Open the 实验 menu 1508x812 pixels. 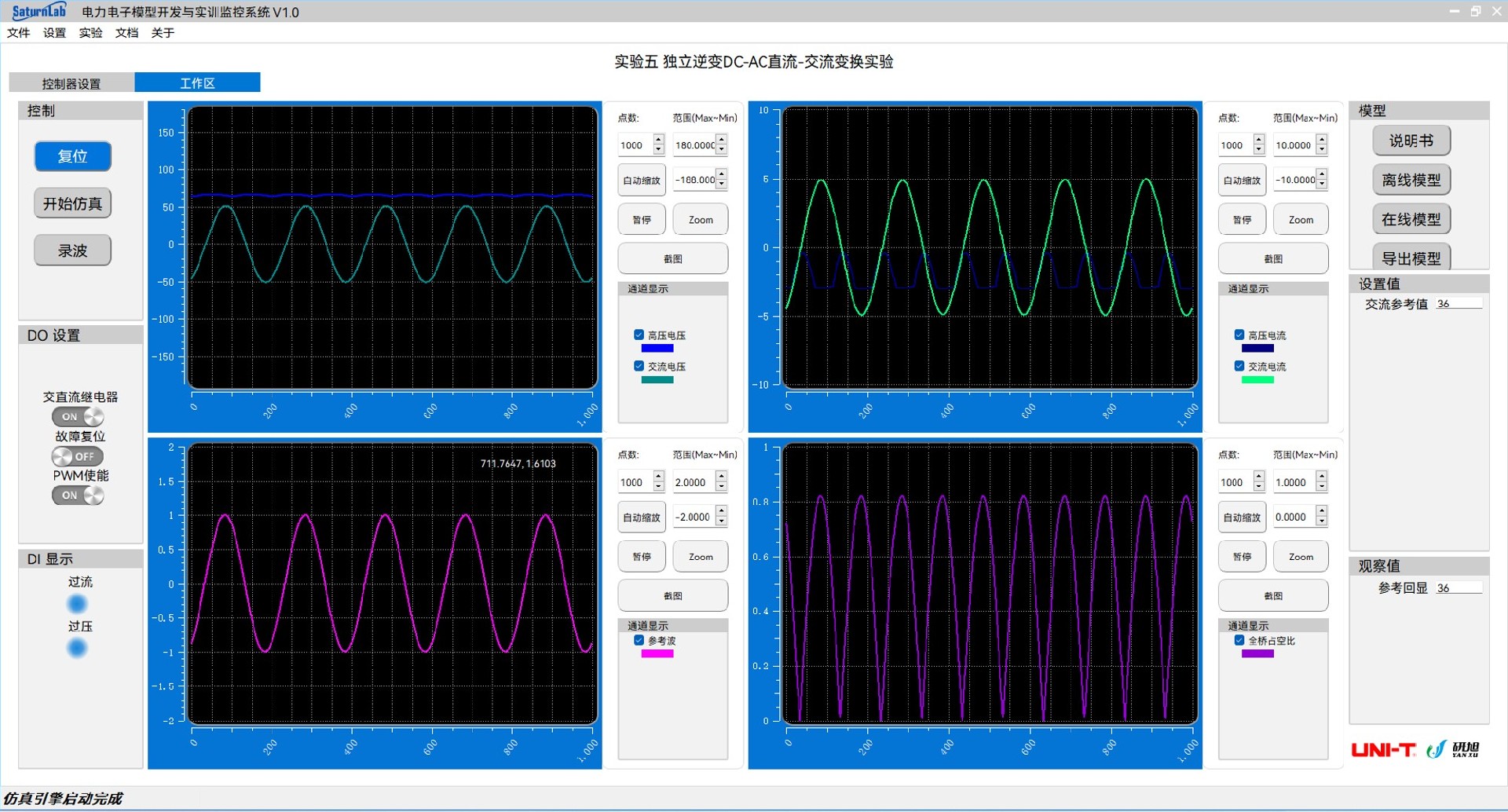(90, 32)
